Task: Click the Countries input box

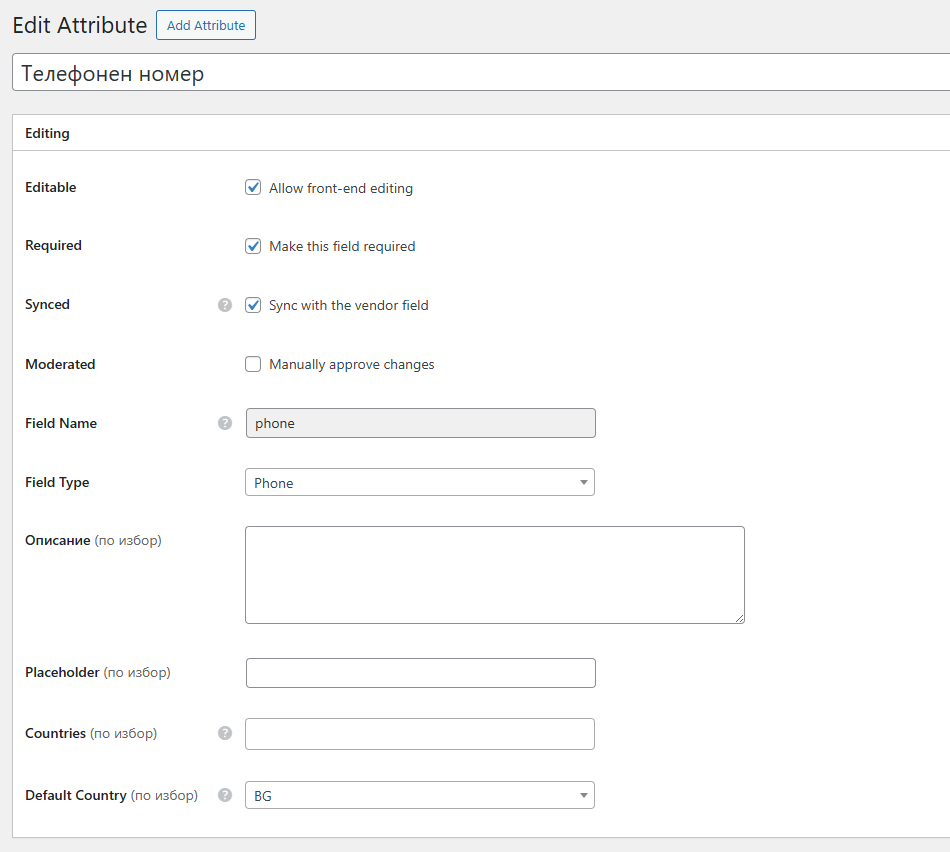Action: tap(420, 734)
